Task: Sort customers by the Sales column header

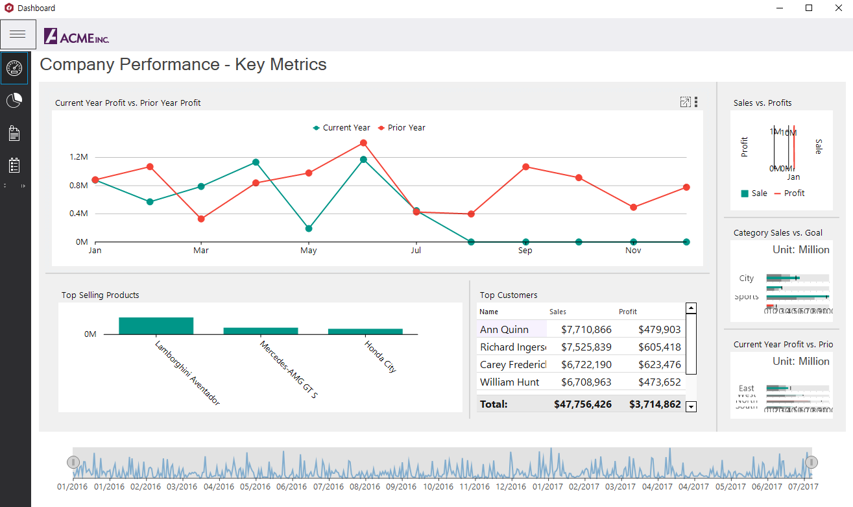Action: tap(558, 312)
